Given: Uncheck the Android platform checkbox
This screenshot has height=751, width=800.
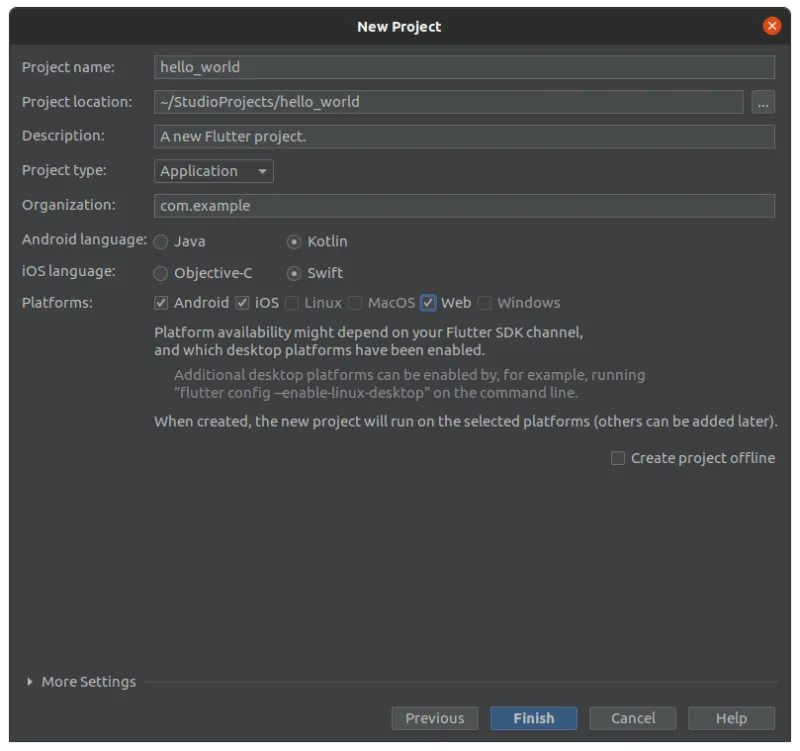Looking at the screenshot, I should (x=161, y=303).
